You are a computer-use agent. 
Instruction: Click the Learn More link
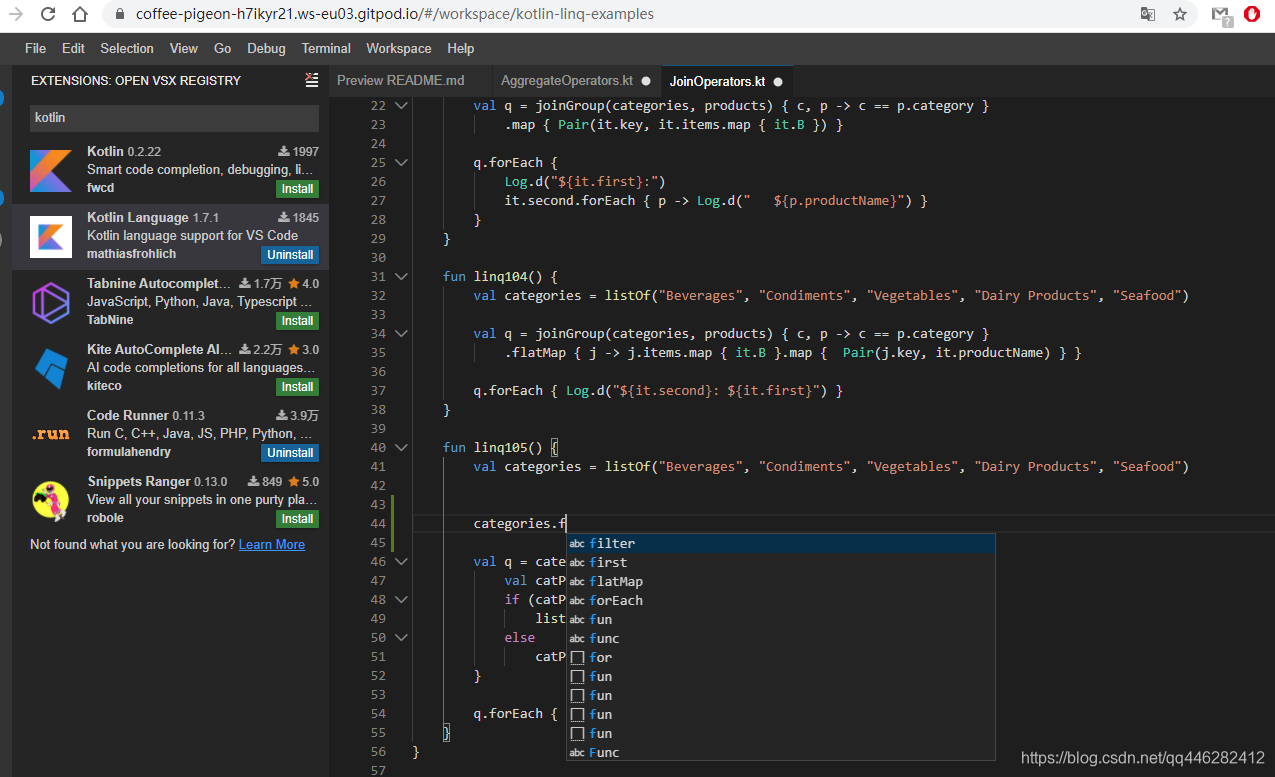tap(272, 545)
